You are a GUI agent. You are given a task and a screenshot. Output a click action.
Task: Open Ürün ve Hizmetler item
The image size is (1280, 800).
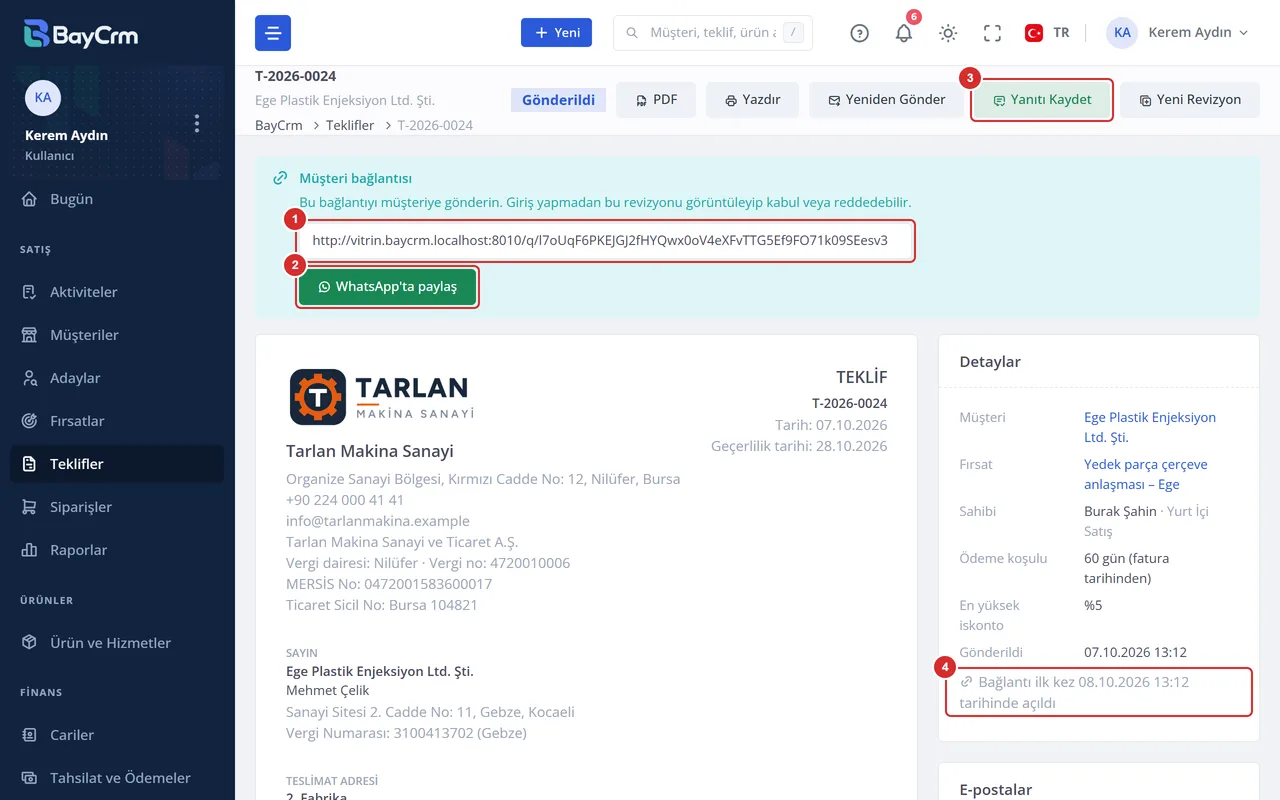pos(117,643)
